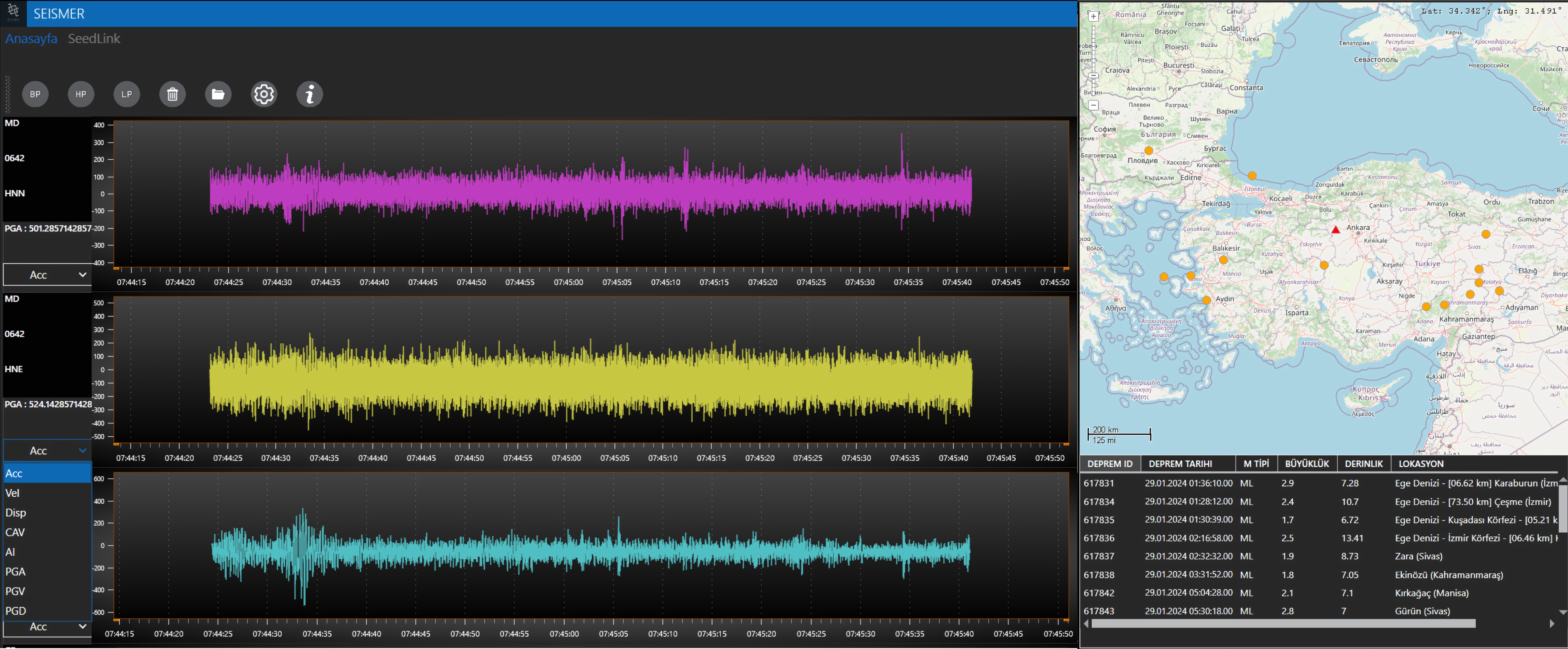The width and height of the screenshot is (1568, 649).
Task: Select row Gürün (Sivas)
Action: tap(1319, 611)
